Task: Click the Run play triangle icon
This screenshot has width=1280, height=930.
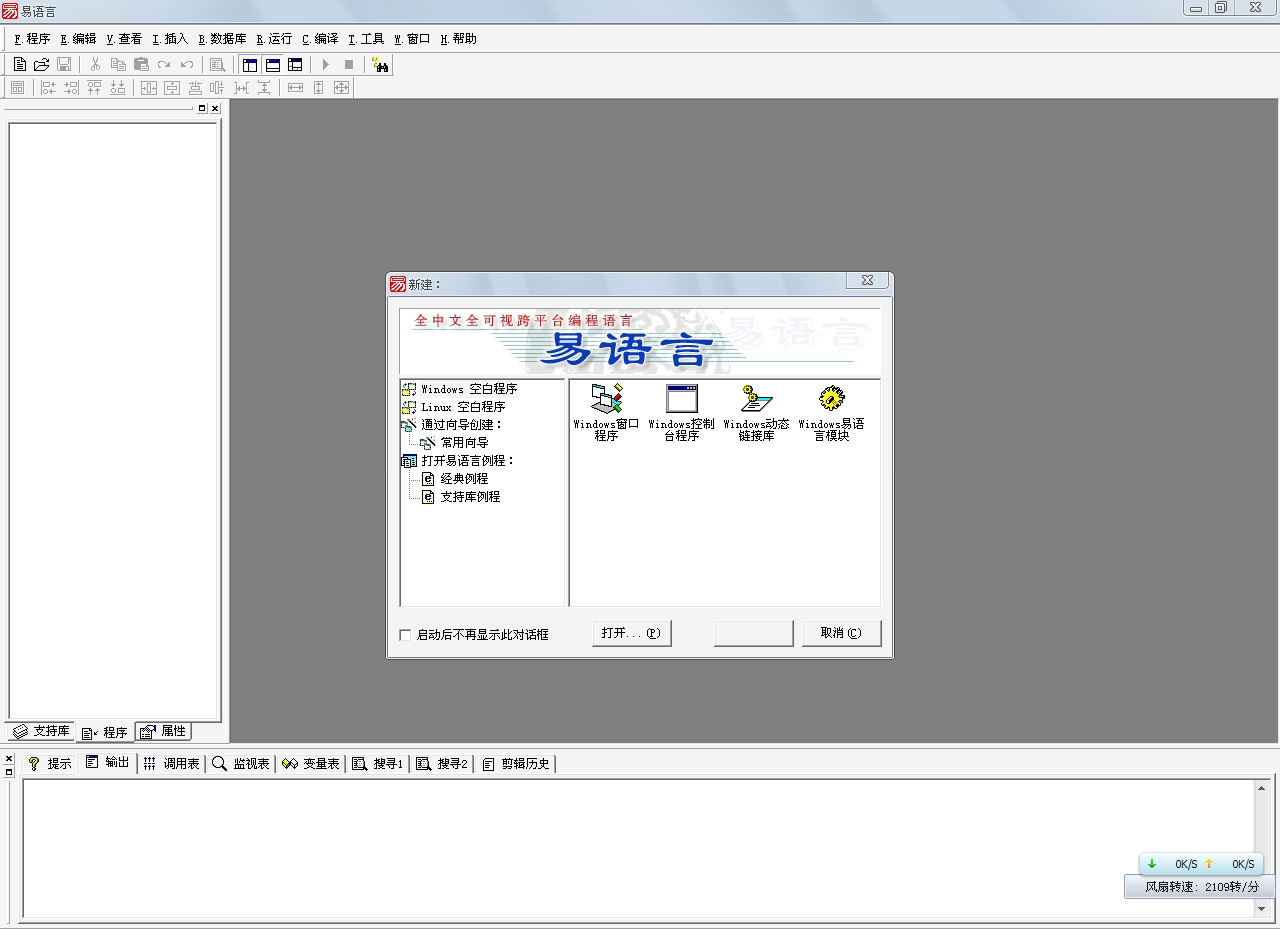Action: coord(325,64)
